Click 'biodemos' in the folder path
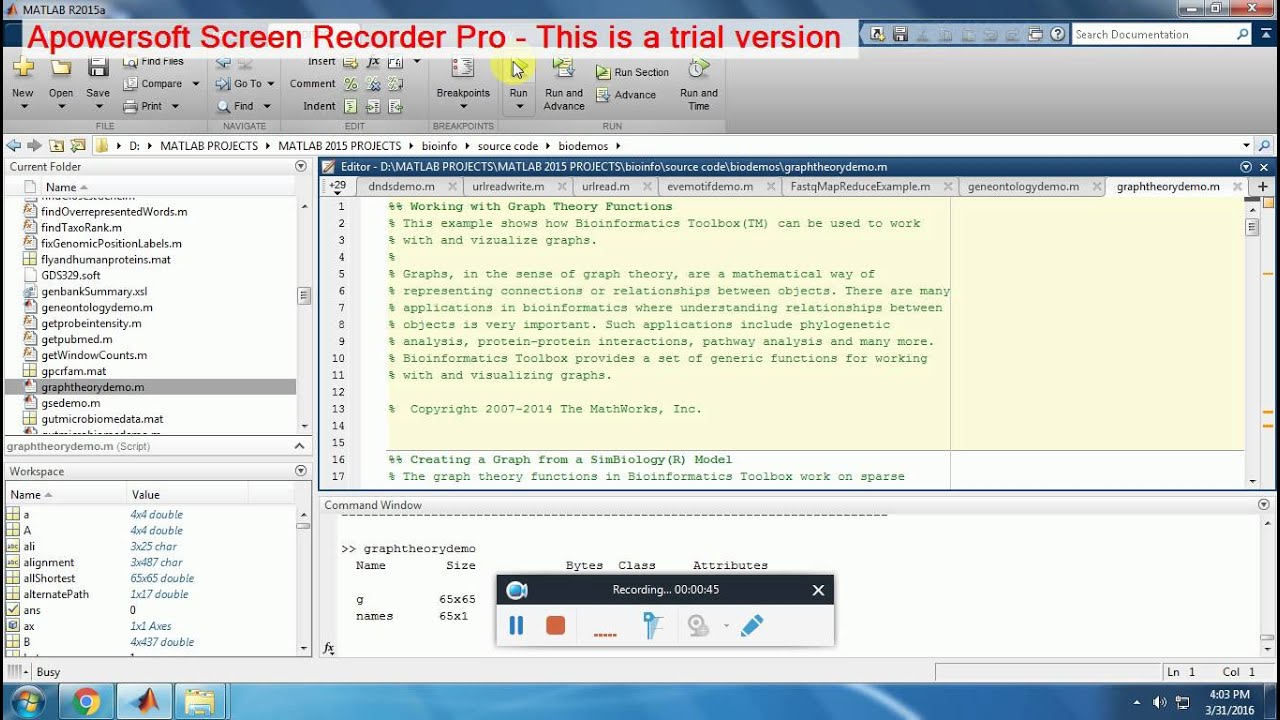The width and height of the screenshot is (1280, 720). (x=583, y=146)
